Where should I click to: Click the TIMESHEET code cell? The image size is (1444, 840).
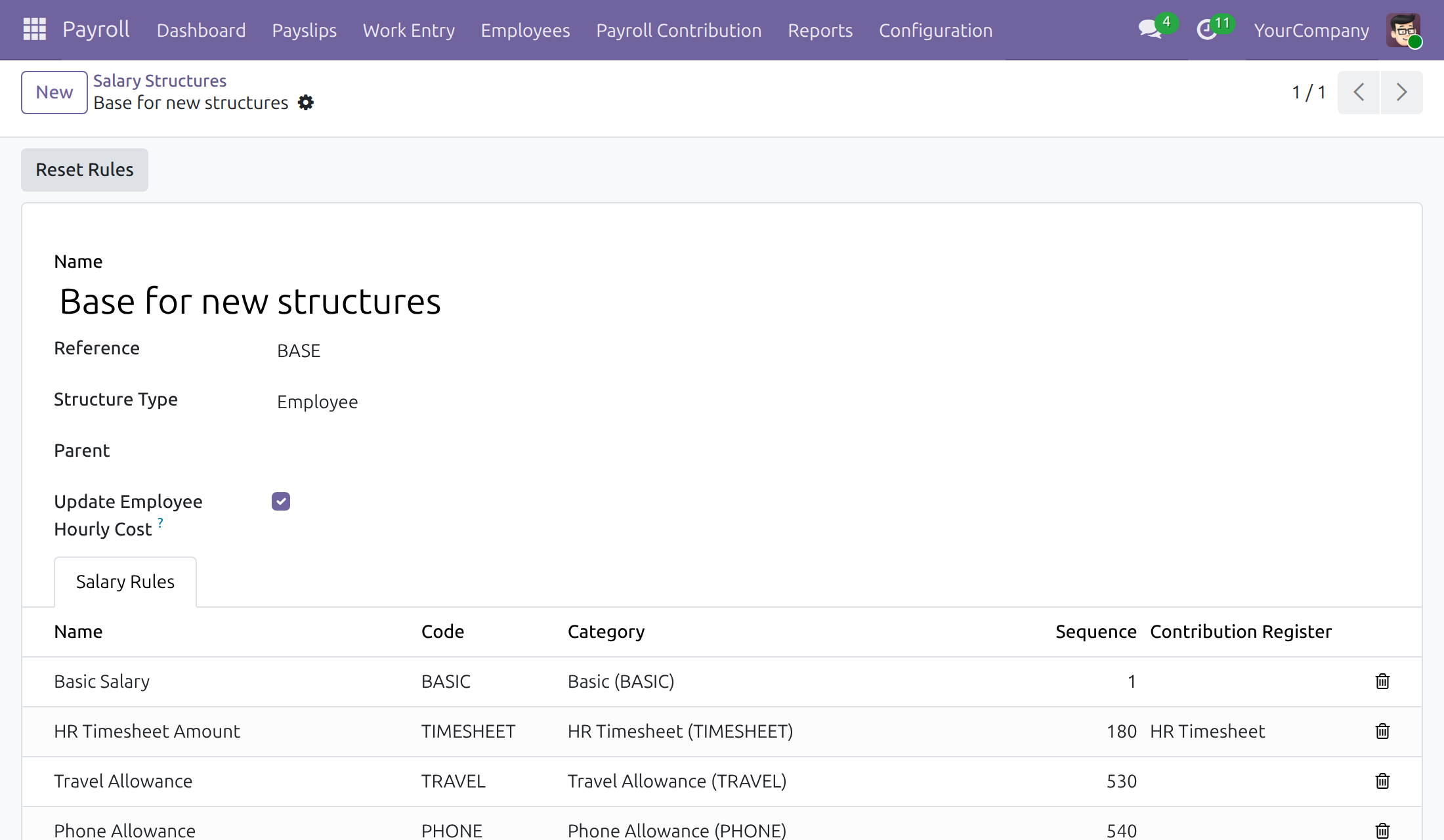tap(468, 731)
